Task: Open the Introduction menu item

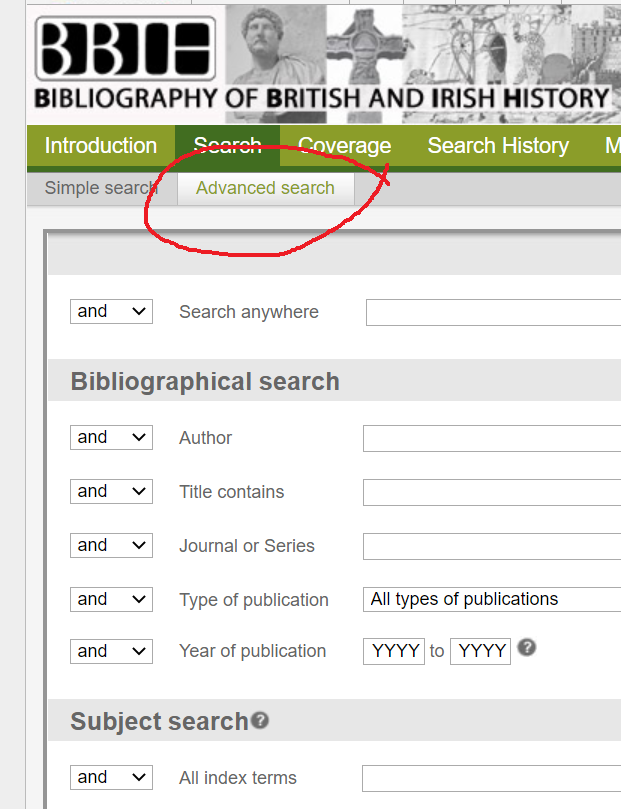Action: point(100,146)
